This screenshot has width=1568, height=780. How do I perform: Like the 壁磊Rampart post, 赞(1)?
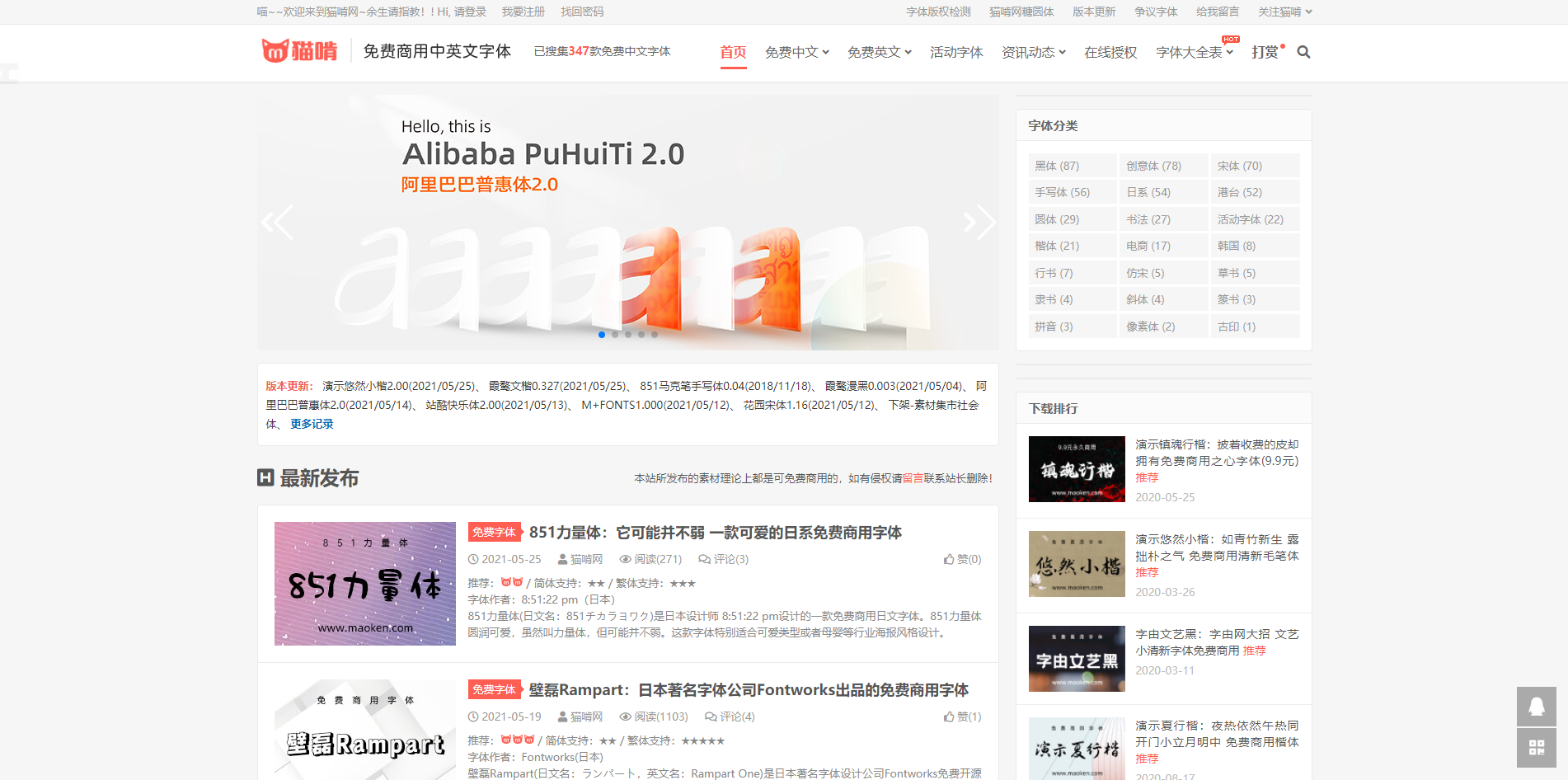962,717
